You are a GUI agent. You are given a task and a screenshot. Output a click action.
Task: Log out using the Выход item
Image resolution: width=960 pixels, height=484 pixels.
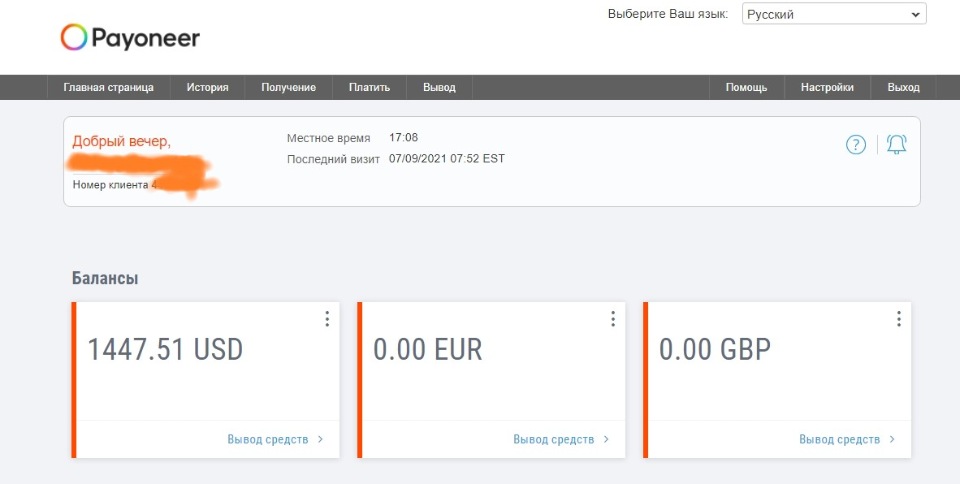click(x=903, y=88)
